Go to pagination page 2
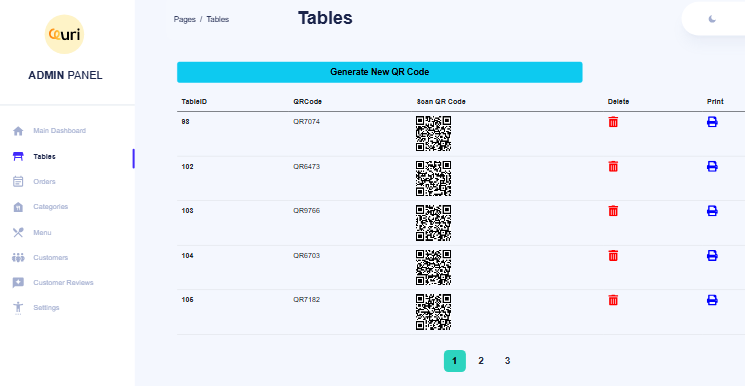 click(x=481, y=361)
